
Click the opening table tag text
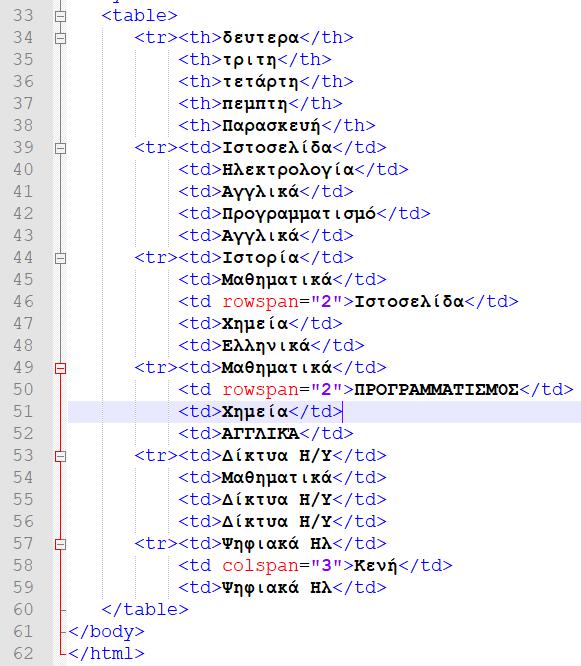139,16
